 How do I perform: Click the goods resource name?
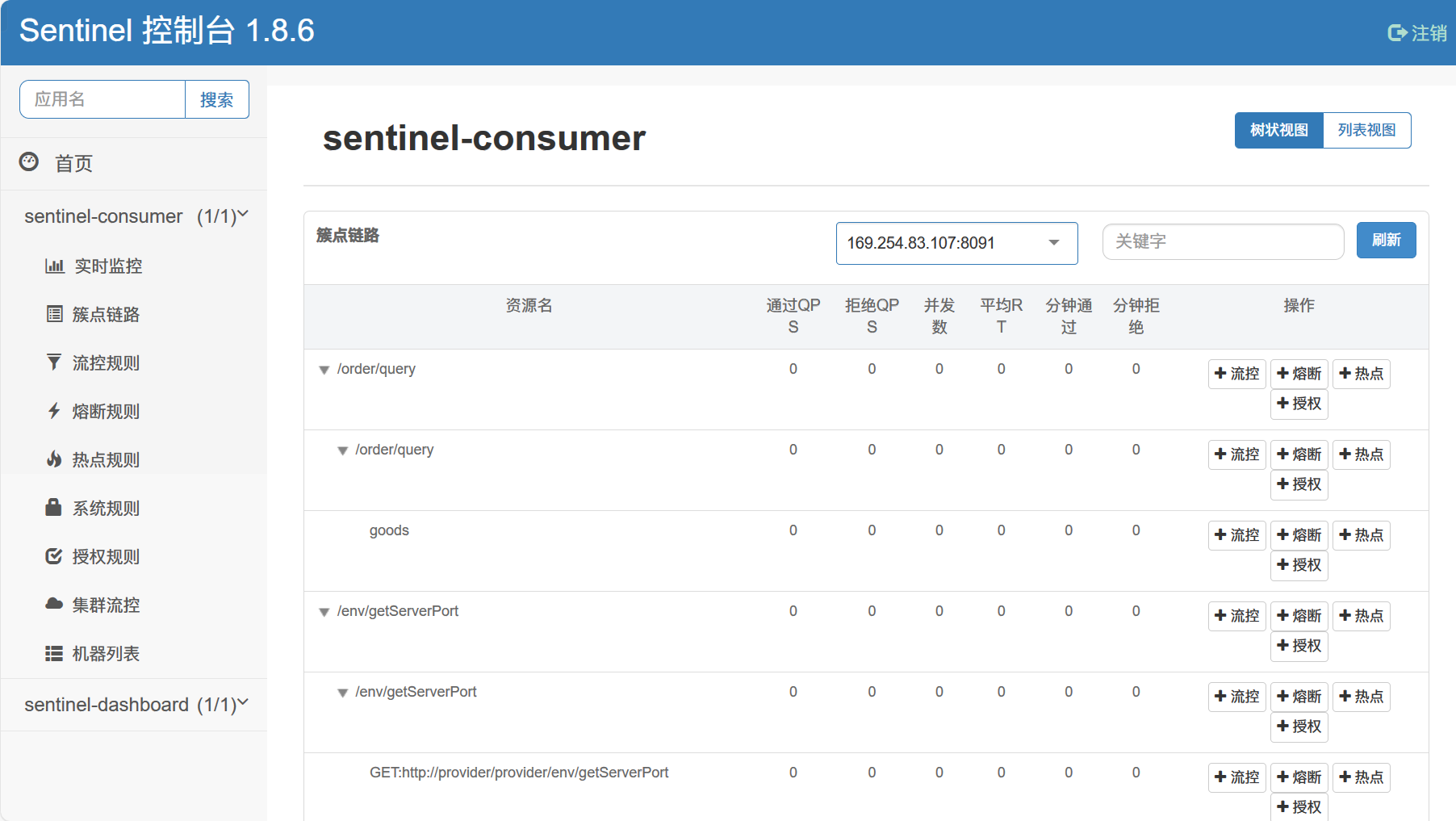389,530
